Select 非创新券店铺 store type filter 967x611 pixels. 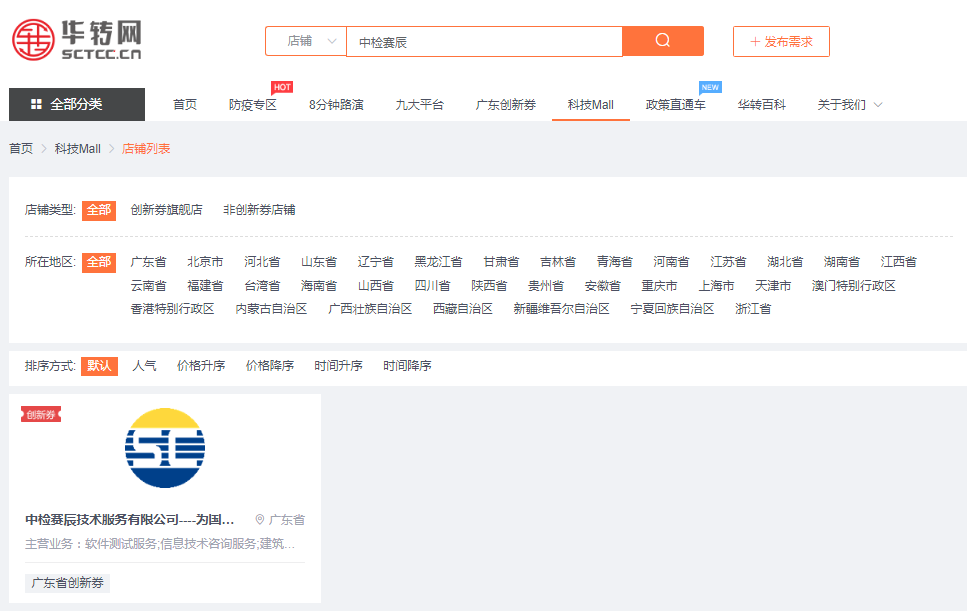(259, 210)
